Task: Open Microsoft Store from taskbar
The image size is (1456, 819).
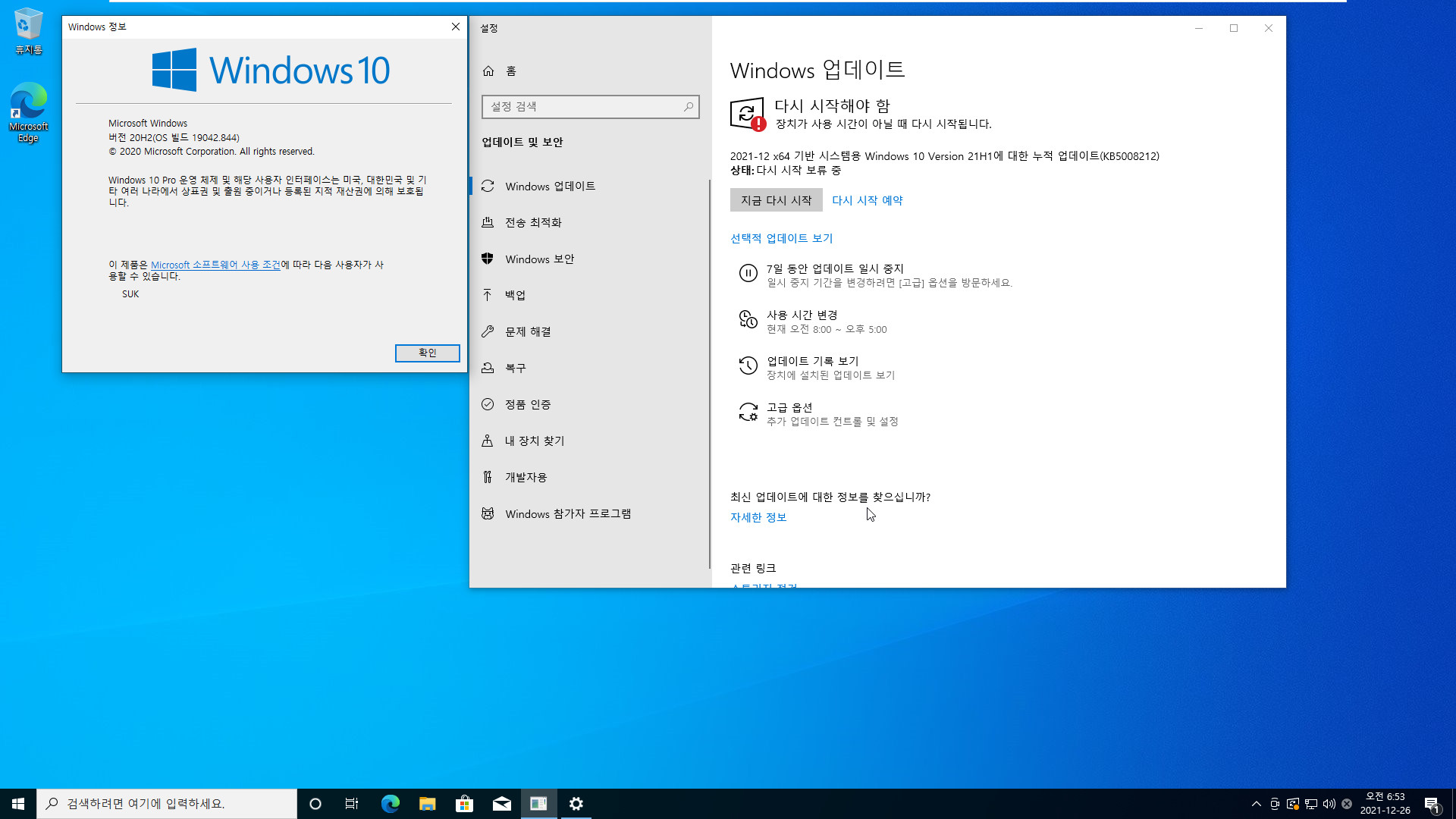Action: click(464, 804)
